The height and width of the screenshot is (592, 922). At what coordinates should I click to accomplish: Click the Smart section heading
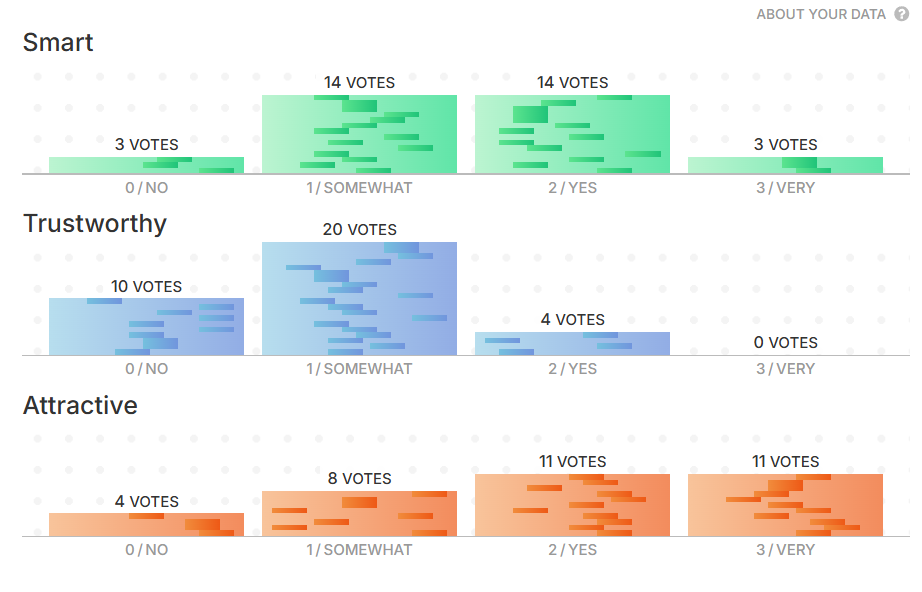[58, 42]
